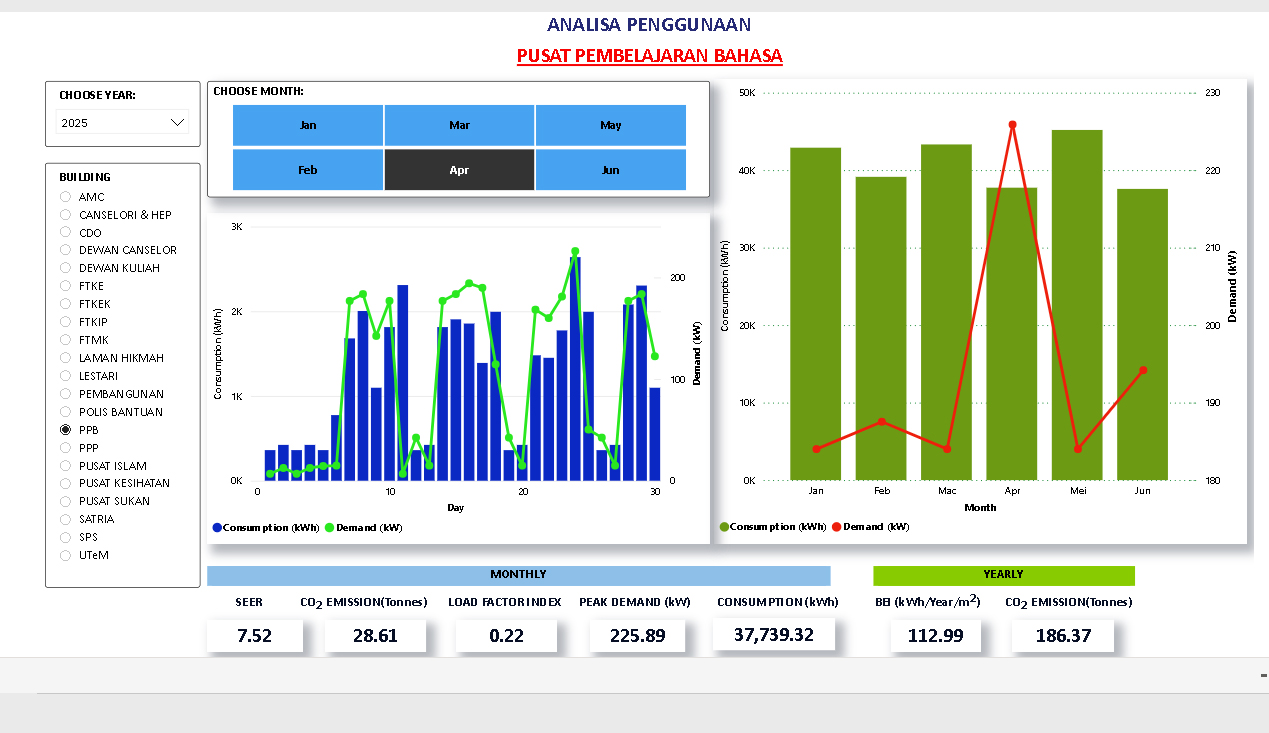Select the Feb month button
Image resolution: width=1269 pixels, height=733 pixels.
(x=308, y=170)
